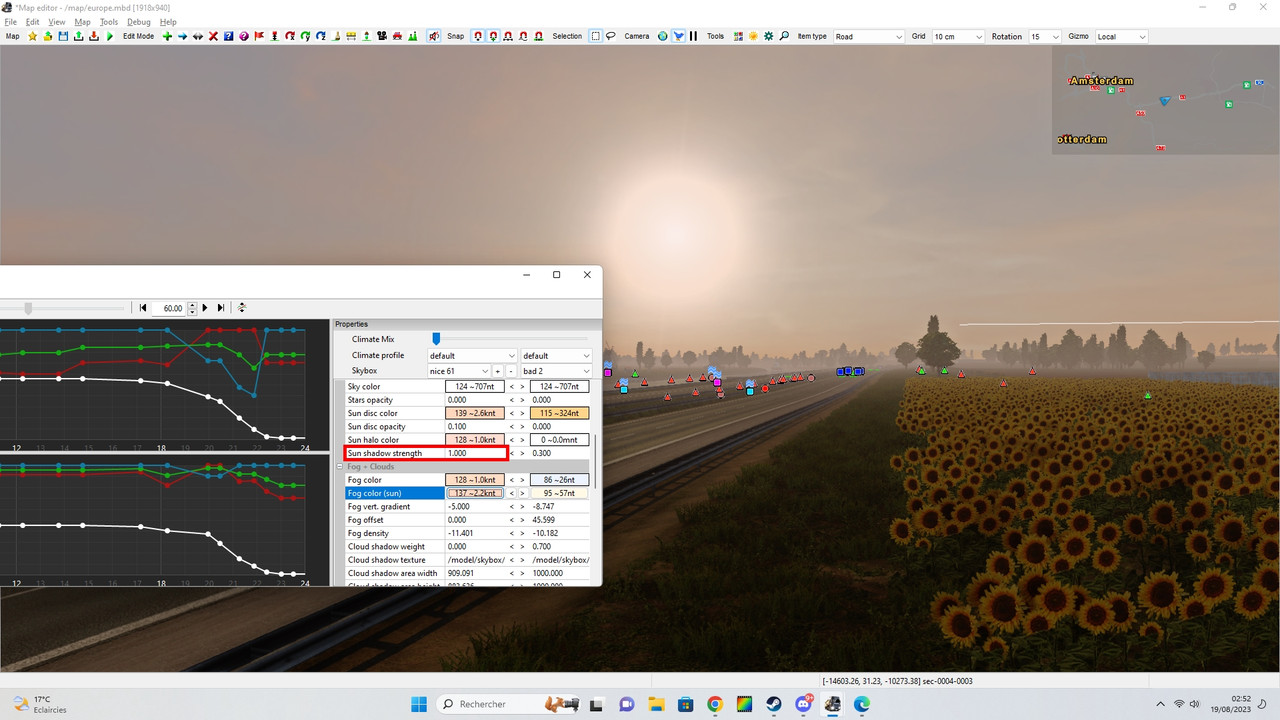Select rectangle selection mode
Screen dimensions: 1280x720
(596, 36)
